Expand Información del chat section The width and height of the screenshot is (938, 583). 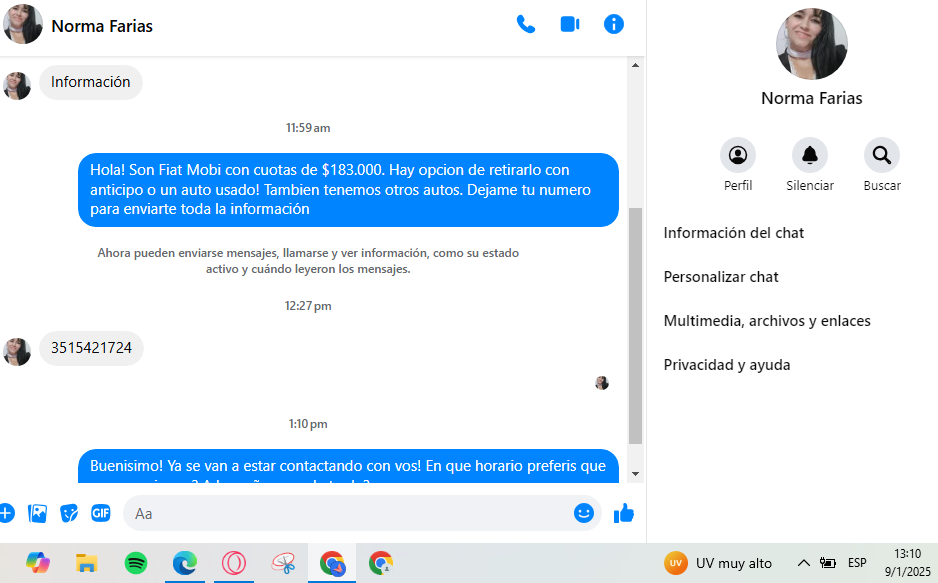[734, 233]
